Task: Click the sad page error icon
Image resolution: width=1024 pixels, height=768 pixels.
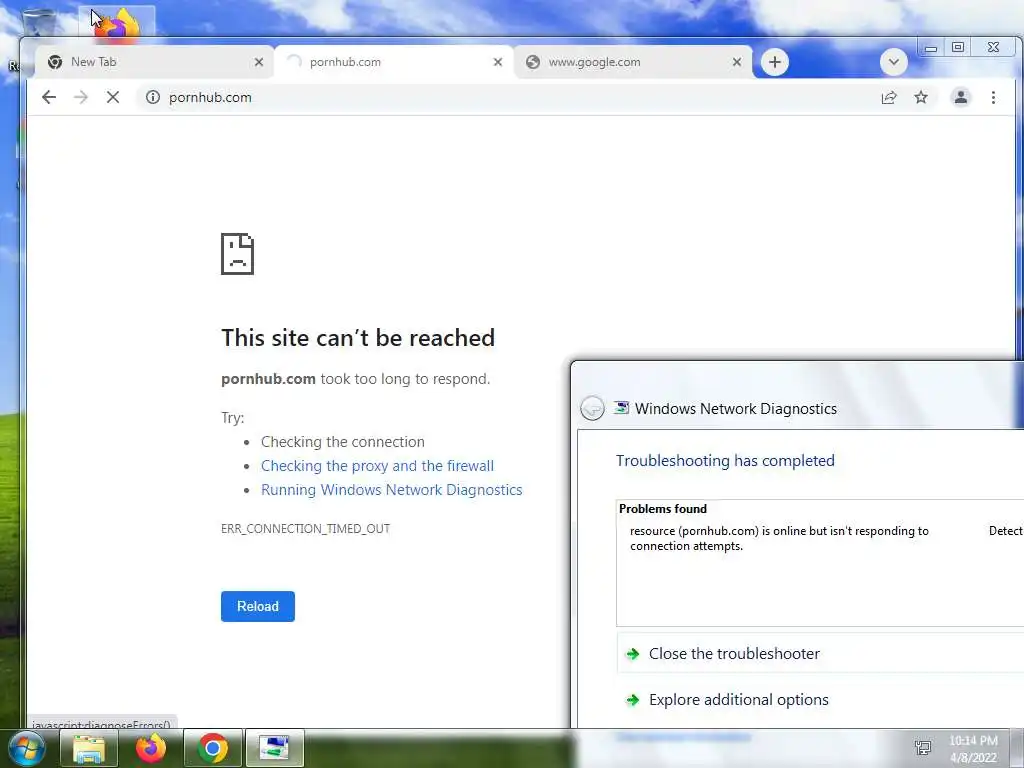Action: (237, 254)
